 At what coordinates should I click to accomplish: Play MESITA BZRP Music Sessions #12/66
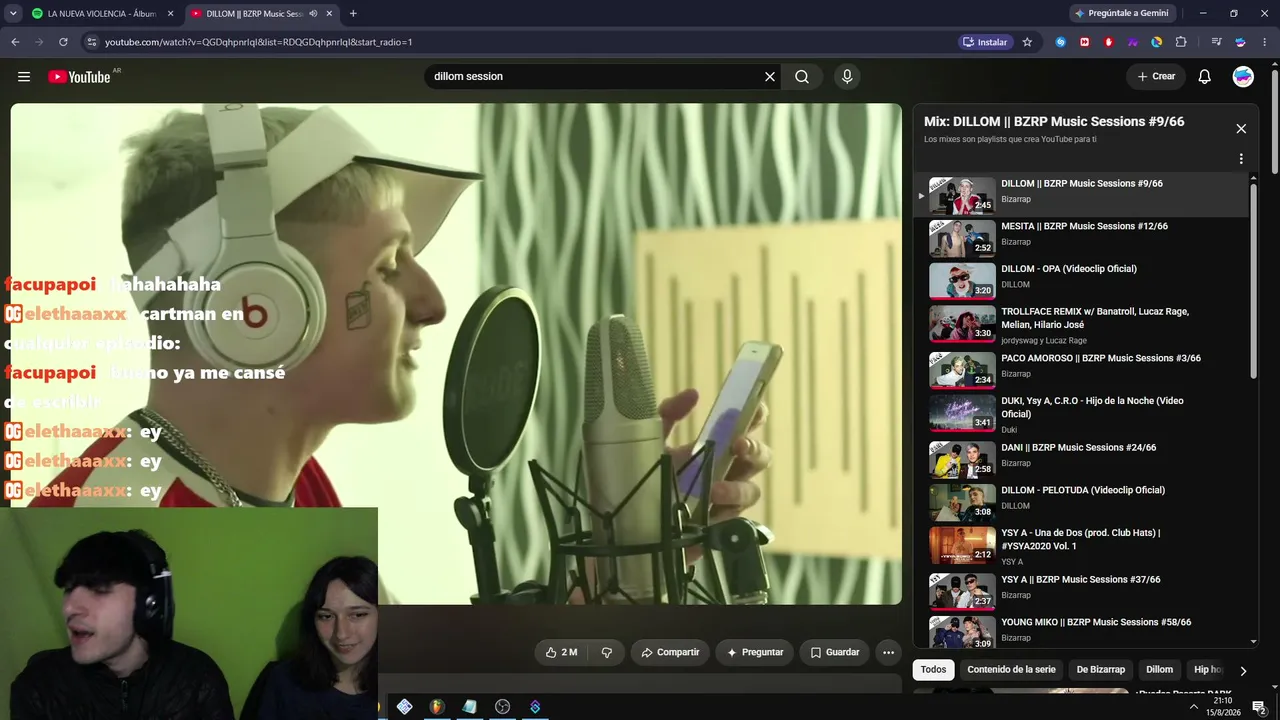[x=1082, y=237]
